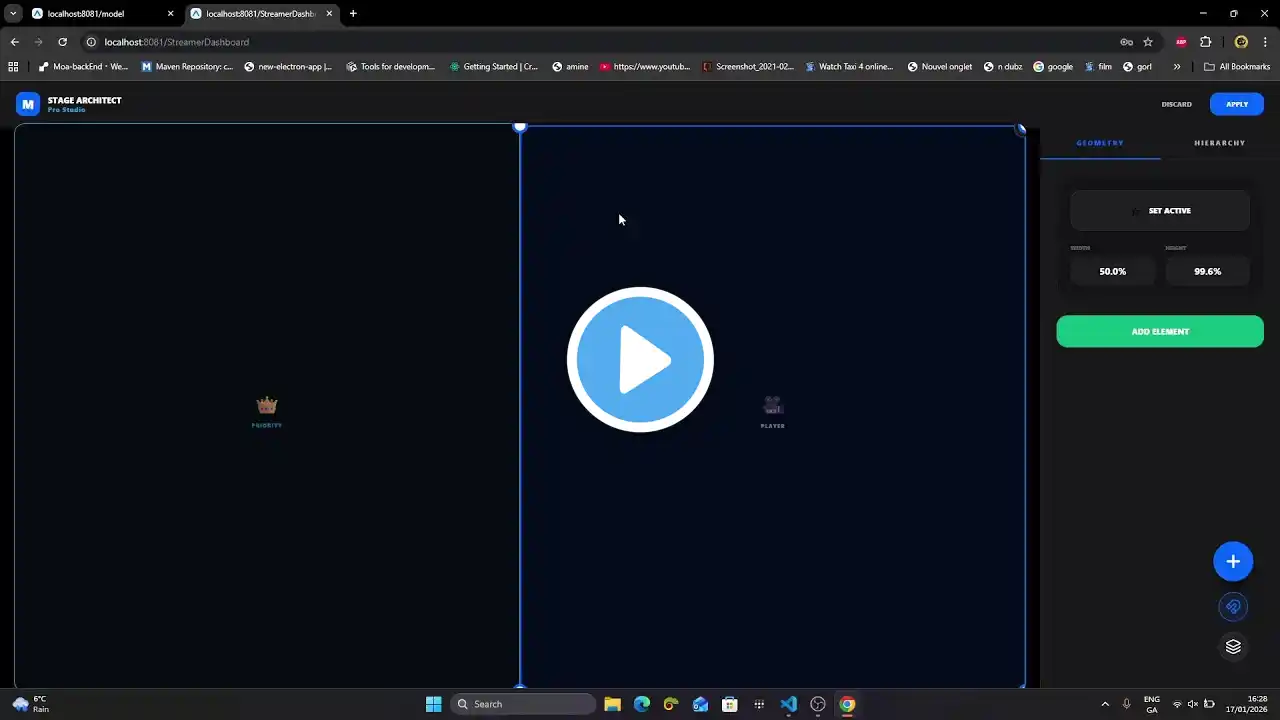The width and height of the screenshot is (1280, 720).
Task: Open the Nouvel onglet bookmark
Action: 940,67
